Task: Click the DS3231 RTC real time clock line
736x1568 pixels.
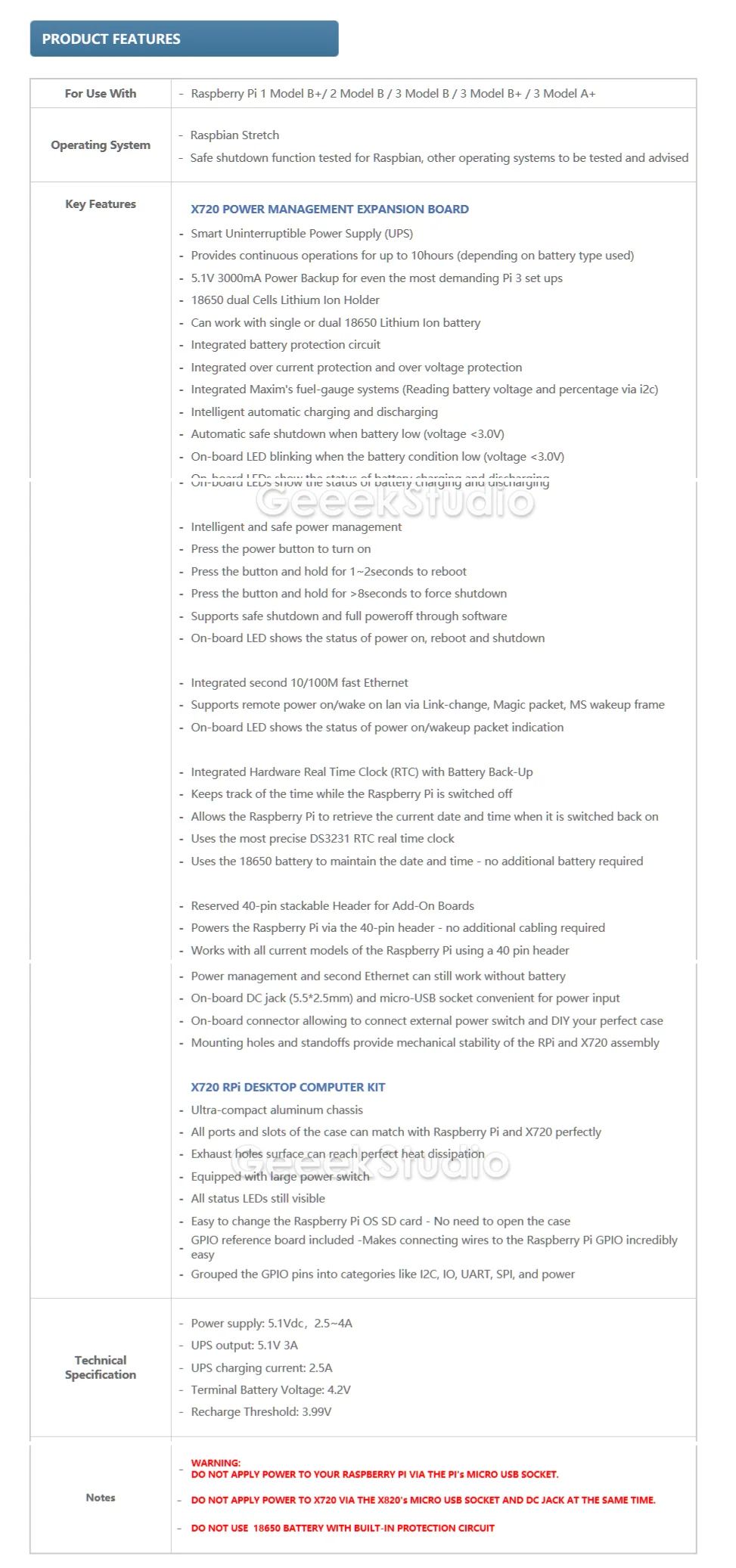Action: coord(323,839)
